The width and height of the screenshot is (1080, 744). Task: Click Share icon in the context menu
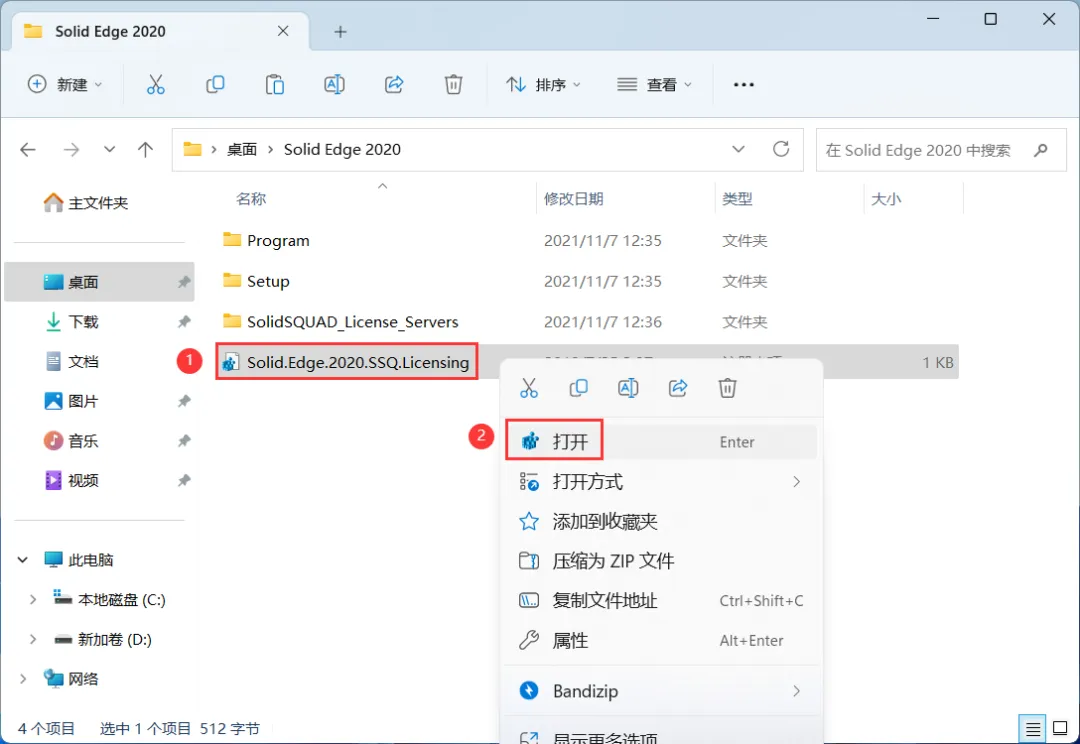(x=678, y=388)
